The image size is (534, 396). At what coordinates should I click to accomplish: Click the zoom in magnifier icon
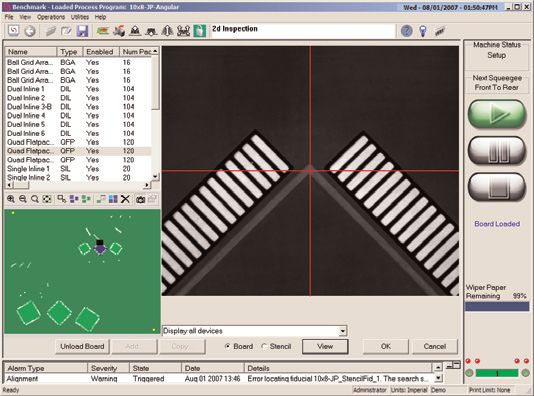[11, 199]
